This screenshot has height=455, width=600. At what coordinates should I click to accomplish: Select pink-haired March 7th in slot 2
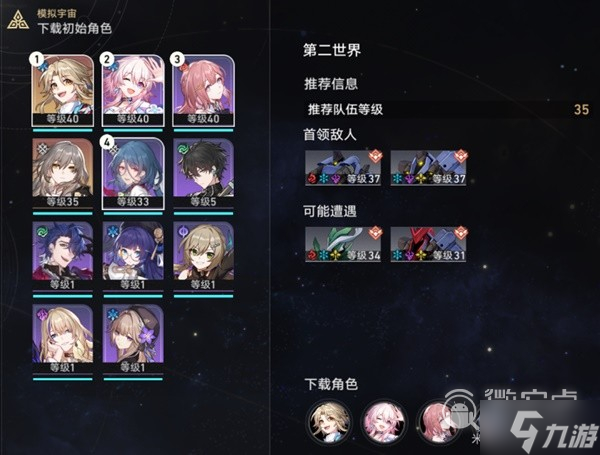click(133, 91)
